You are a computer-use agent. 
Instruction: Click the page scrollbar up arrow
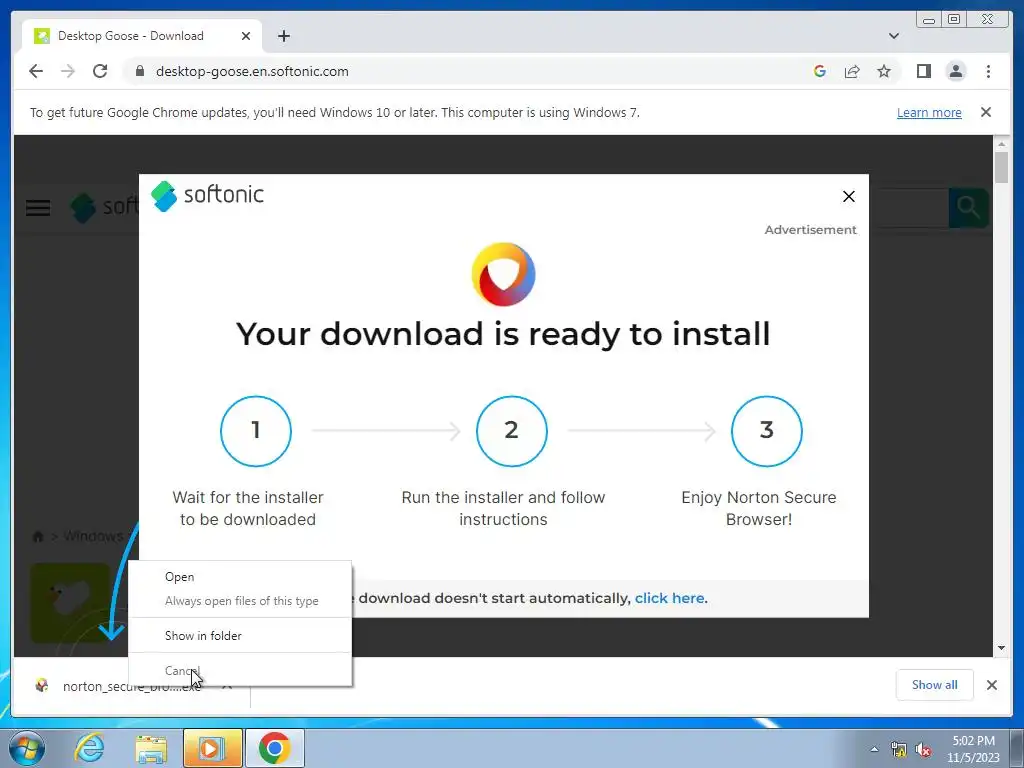1001,143
